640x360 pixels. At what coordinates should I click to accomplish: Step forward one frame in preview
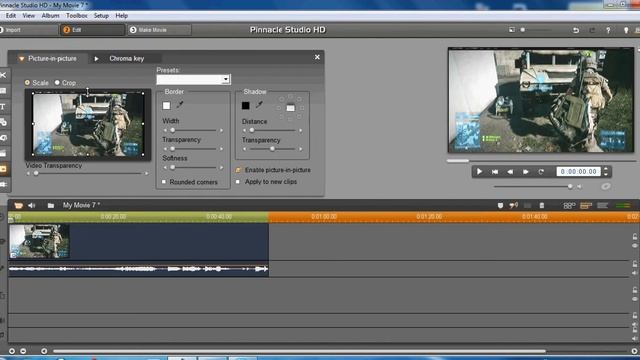[526, 172]
